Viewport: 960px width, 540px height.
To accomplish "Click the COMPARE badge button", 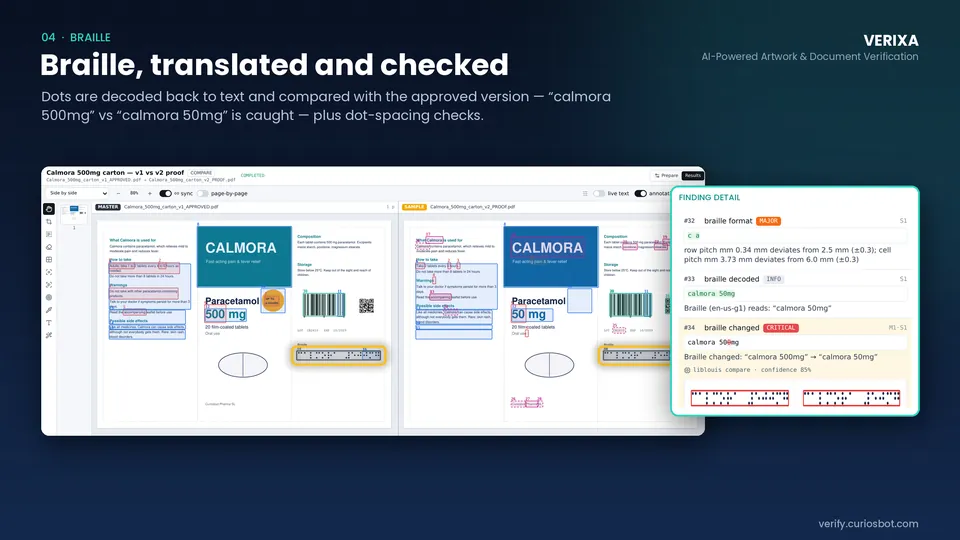I will (201, 173).
